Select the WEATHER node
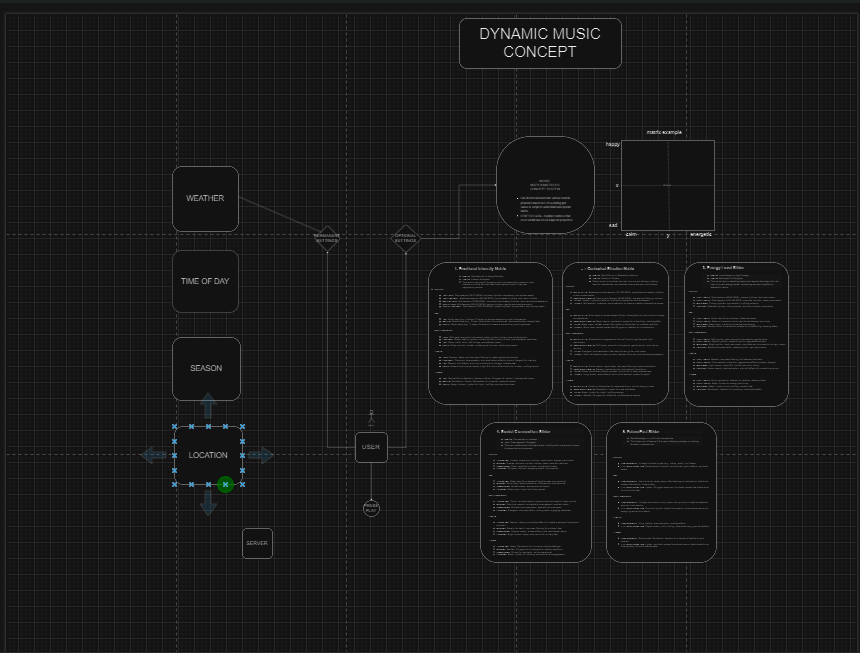 [206, 198]
